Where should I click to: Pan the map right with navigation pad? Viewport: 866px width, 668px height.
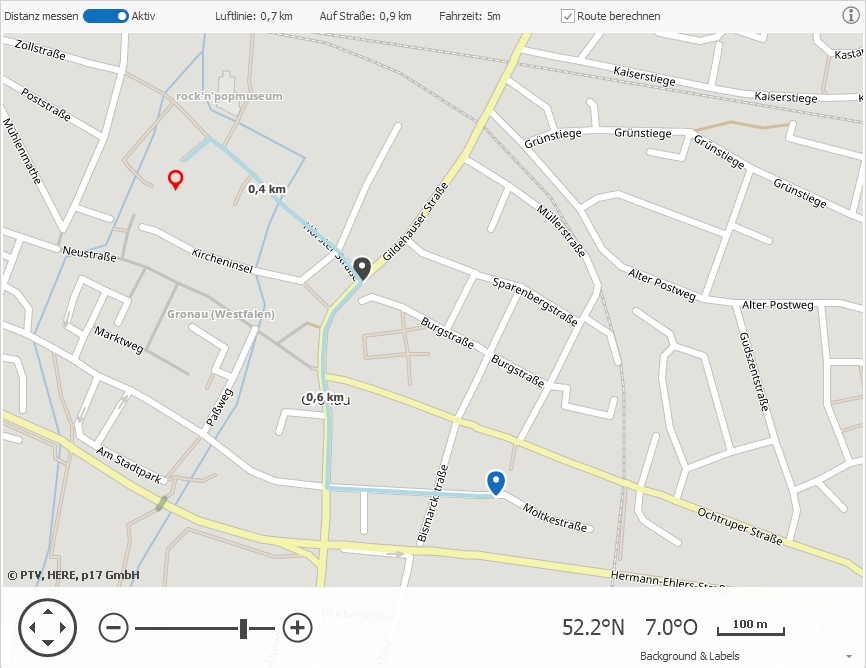[x=66, y=628]
